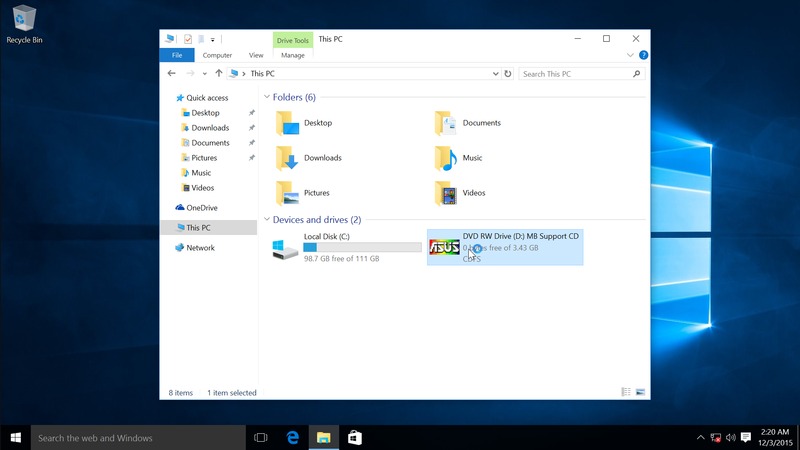Collapse the Devices and drives group

tap(267, 220)
